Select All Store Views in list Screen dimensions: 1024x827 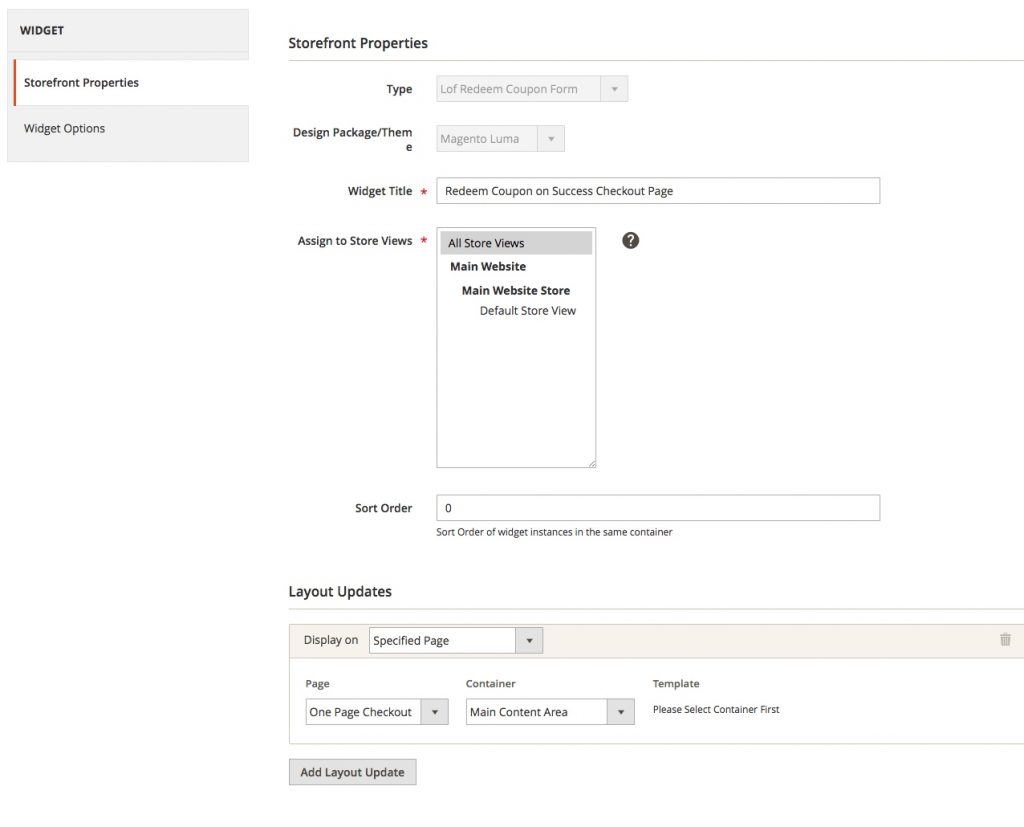[516, 243]
